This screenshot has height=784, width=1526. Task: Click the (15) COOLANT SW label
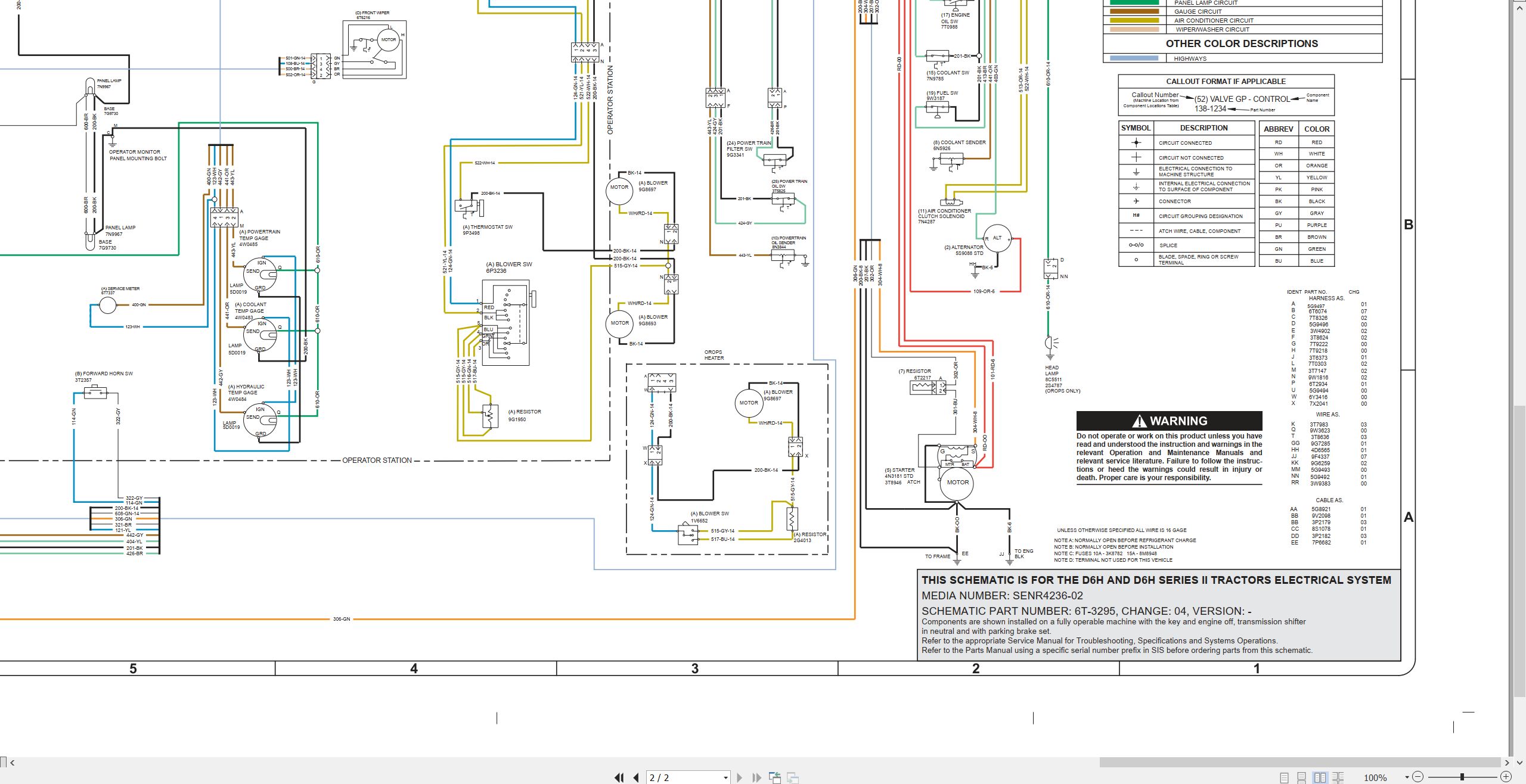(x=948, y=73)
